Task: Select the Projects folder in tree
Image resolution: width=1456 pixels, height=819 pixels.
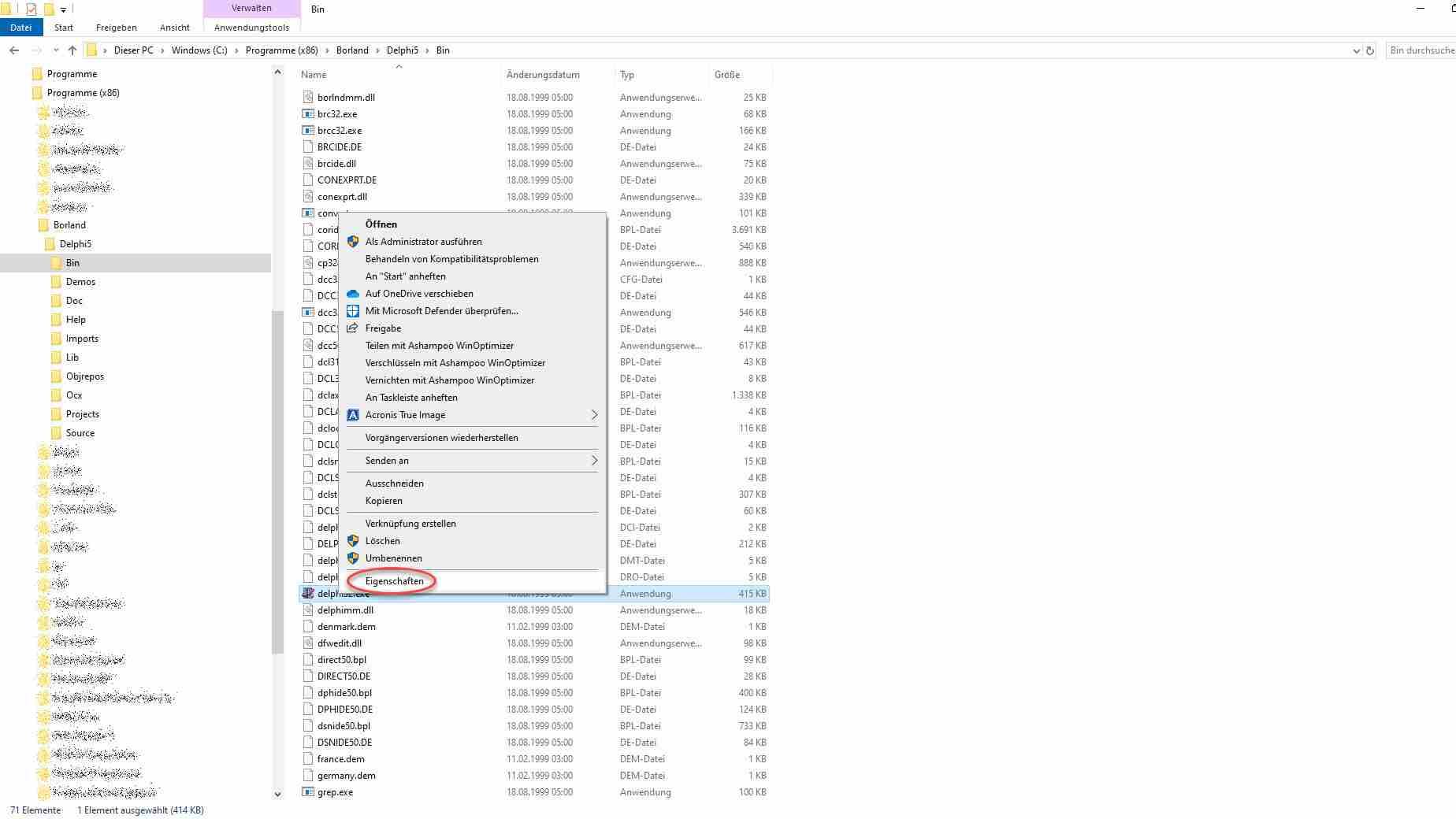Action: pos(82,414)
